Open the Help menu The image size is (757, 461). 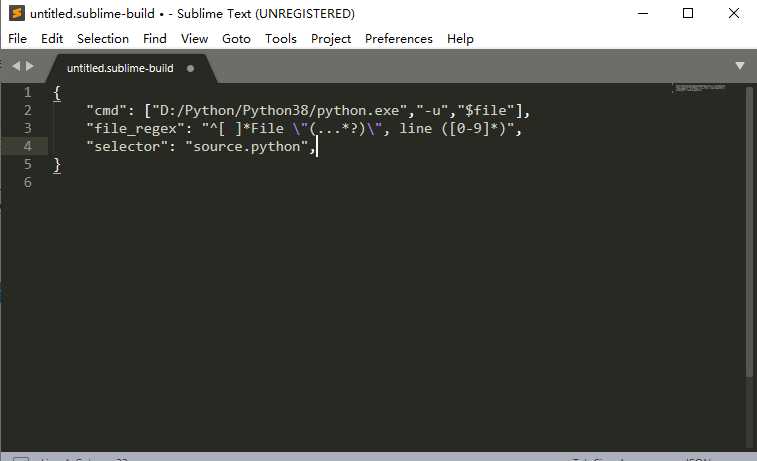point(460,39)
